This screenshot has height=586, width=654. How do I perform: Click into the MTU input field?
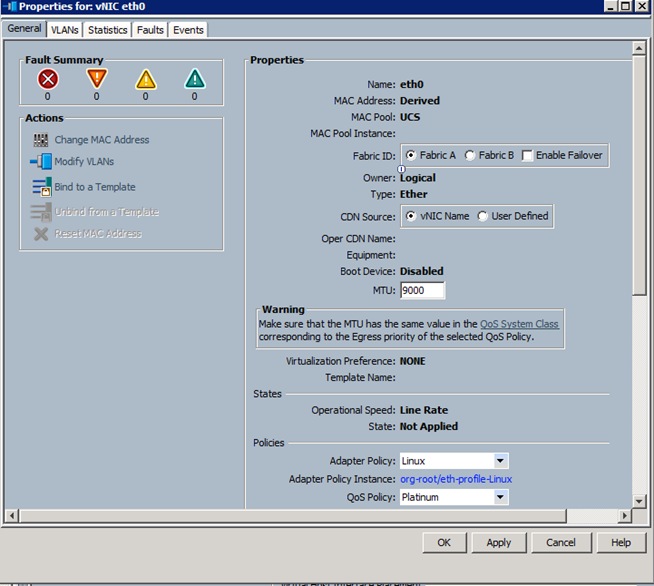point(422,290)
